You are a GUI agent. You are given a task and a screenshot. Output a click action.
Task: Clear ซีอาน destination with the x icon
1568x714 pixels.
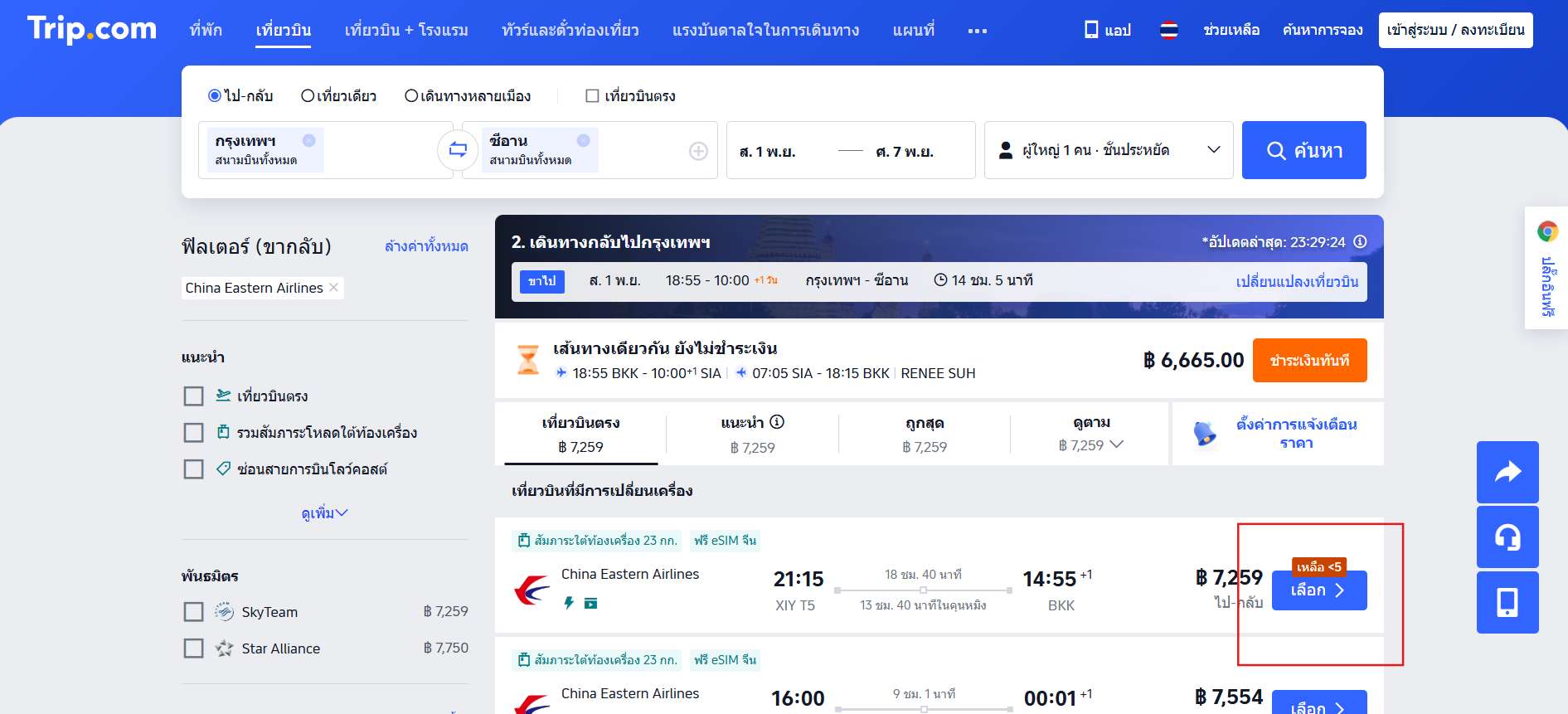pos(583,140)
